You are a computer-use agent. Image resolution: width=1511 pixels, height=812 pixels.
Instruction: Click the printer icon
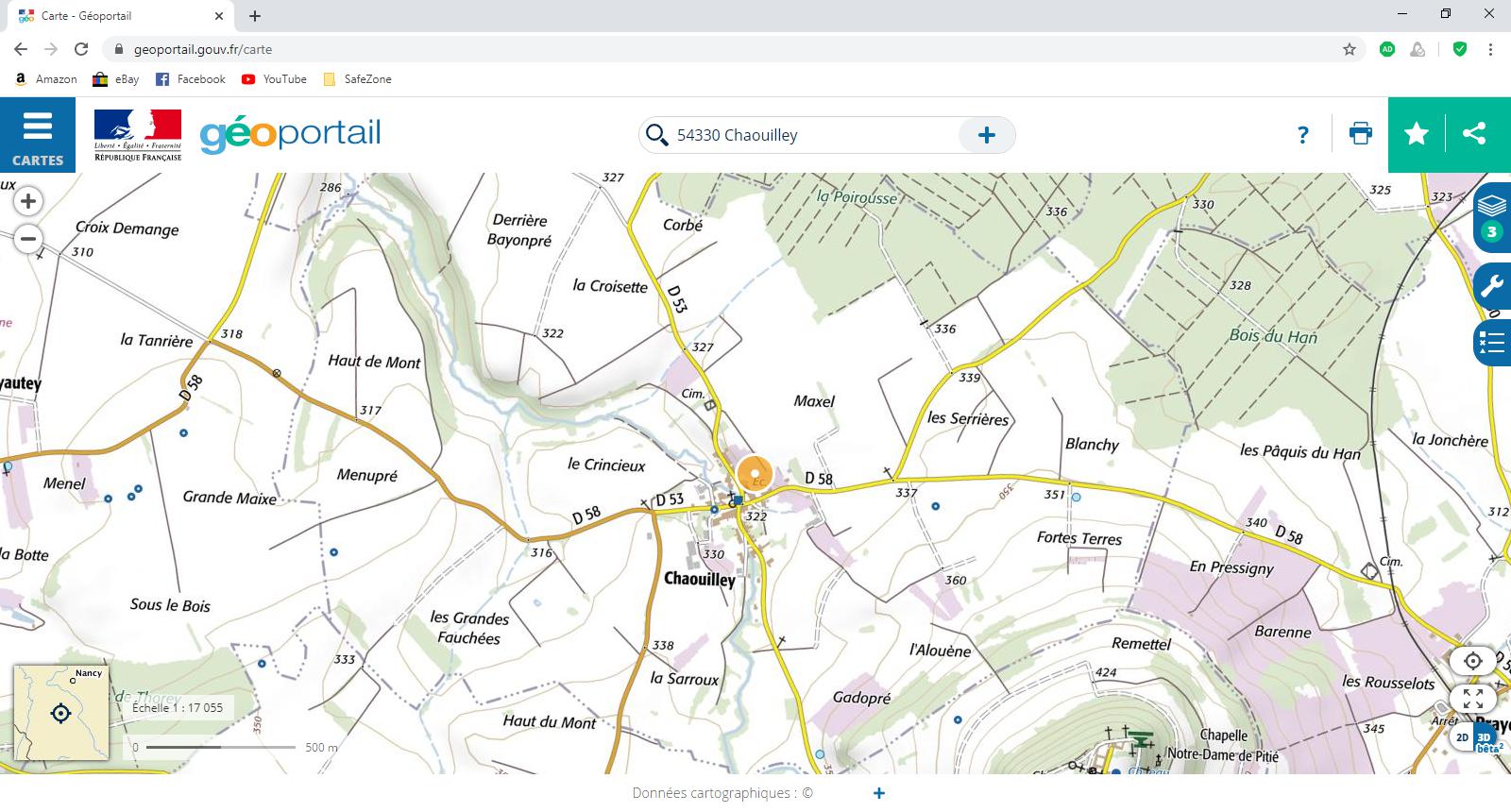(x=1360, y=134)
